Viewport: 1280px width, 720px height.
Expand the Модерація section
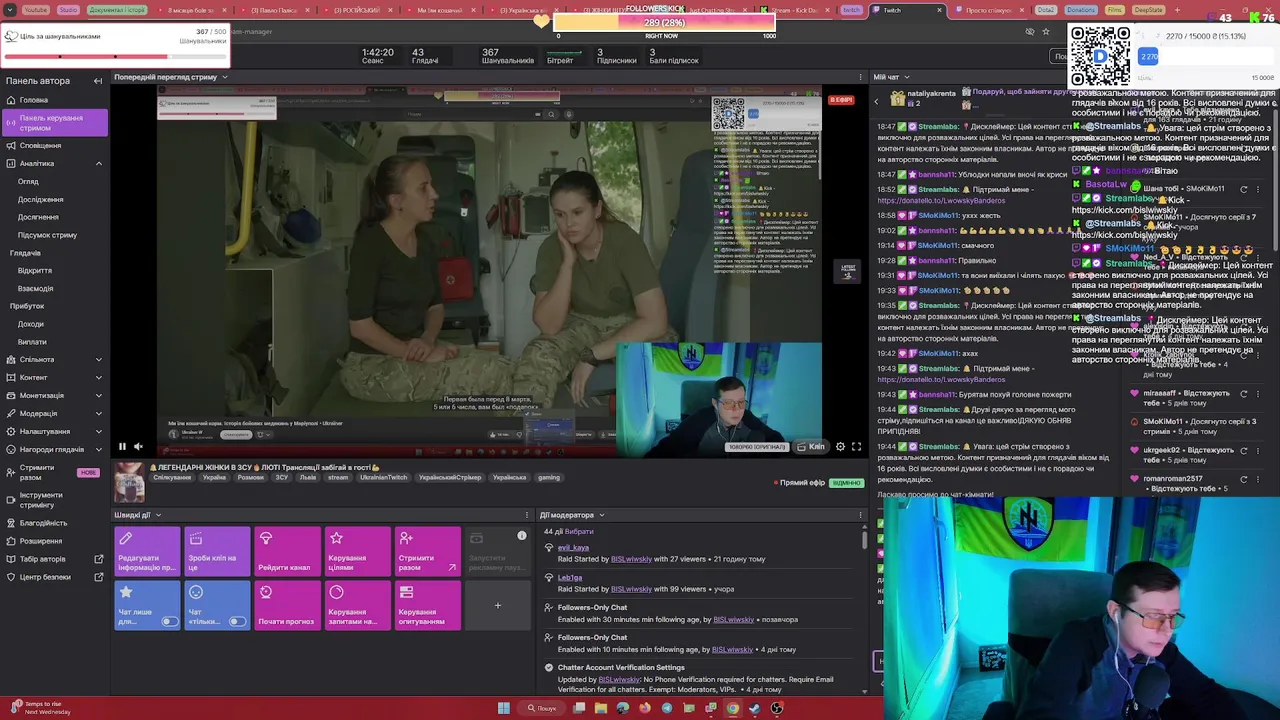pyautogui.click(x=98, y=413)
